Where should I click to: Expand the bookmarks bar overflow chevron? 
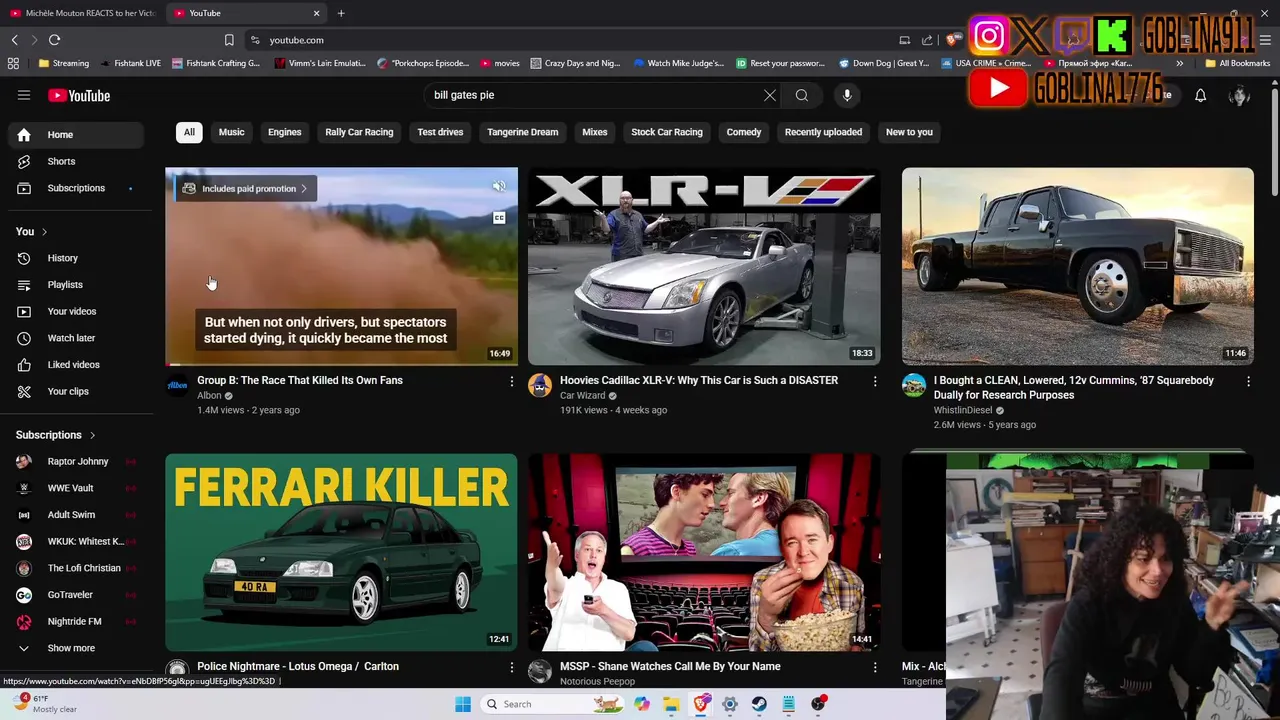pyautogui.click(x=1179, y=63)
